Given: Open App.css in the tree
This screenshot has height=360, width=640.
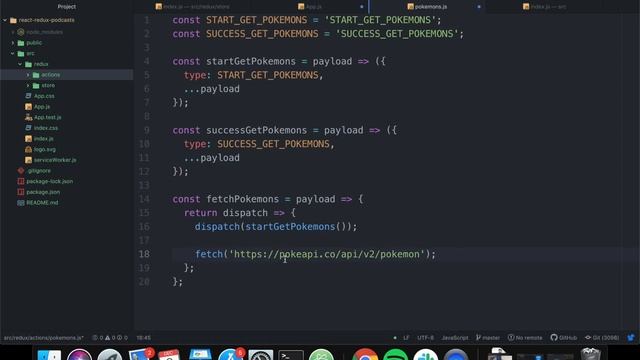Looking at the screenshot, I should [x=44, y=96].
